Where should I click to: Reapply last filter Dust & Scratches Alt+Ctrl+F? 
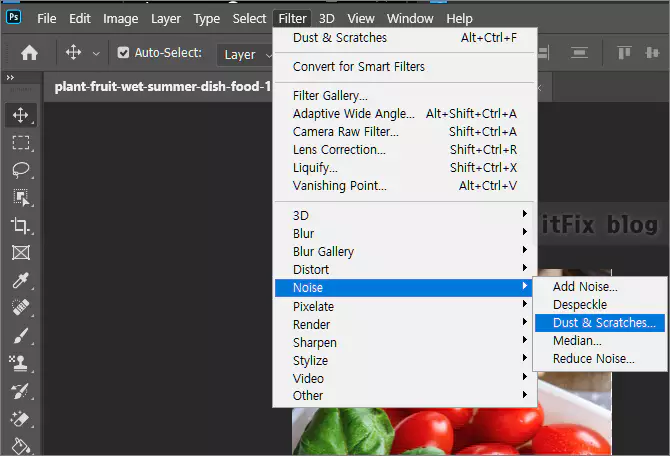click(404, 38)
